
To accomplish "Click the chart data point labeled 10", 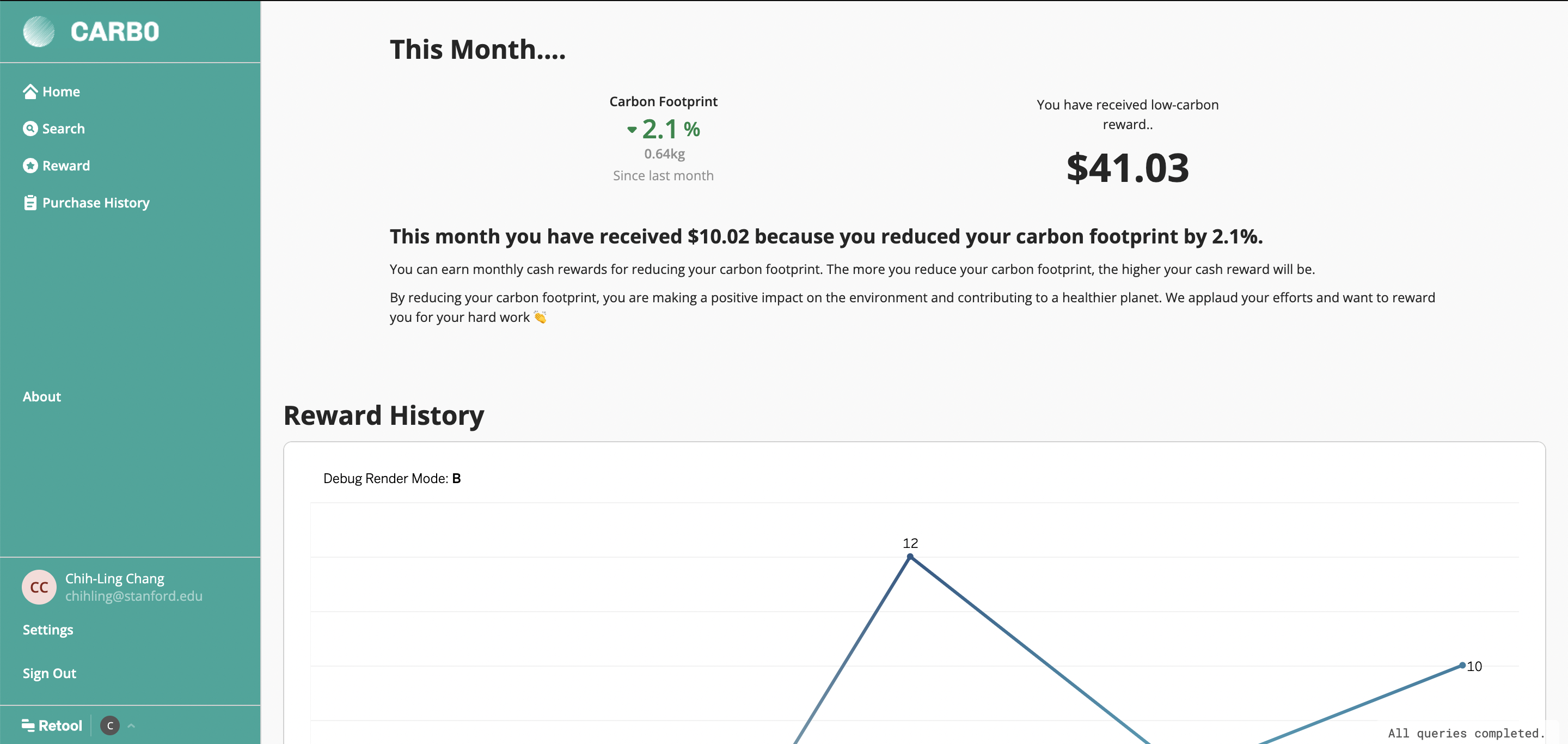I will [x=1462, y=666].
